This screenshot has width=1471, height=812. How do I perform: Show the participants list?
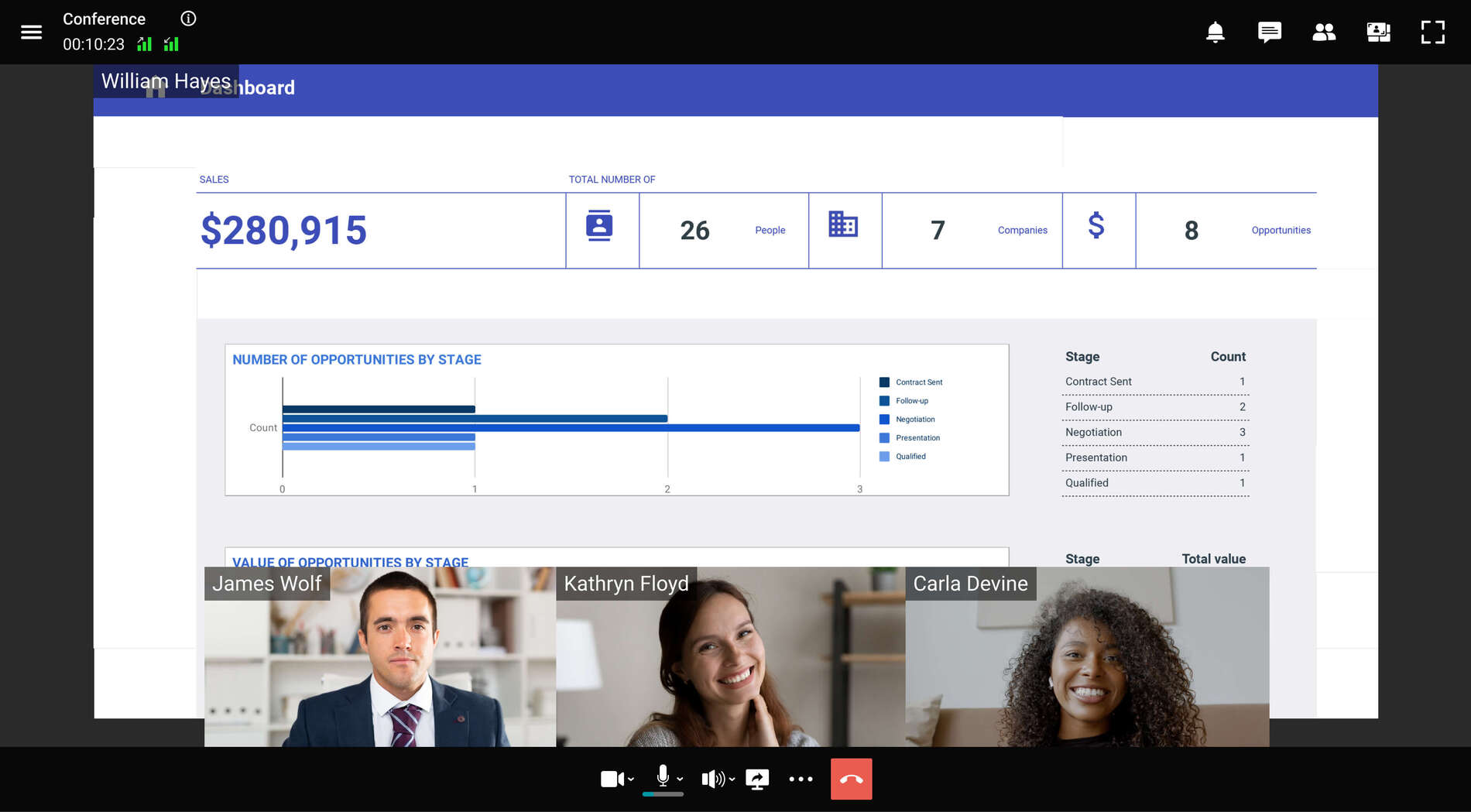tap(1324, 32)
